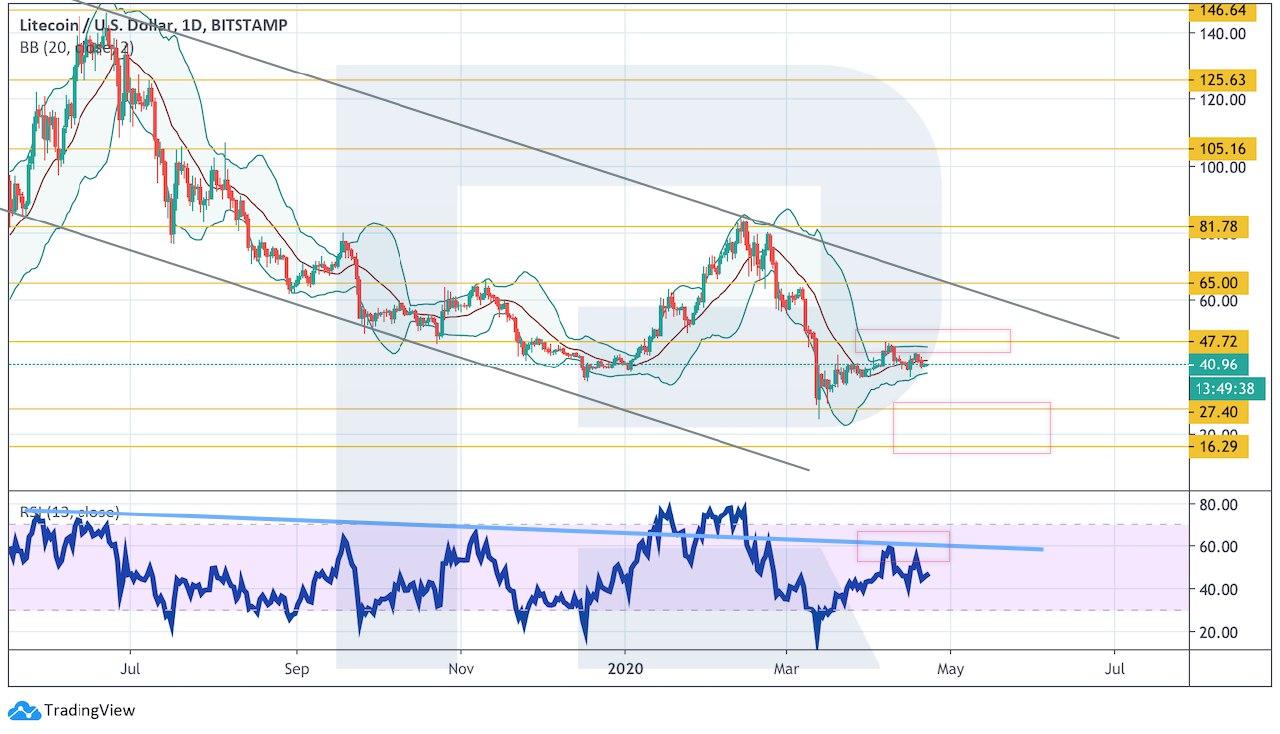Click the Mar time axis label
1280x734 pixels.
coord(786,668)
